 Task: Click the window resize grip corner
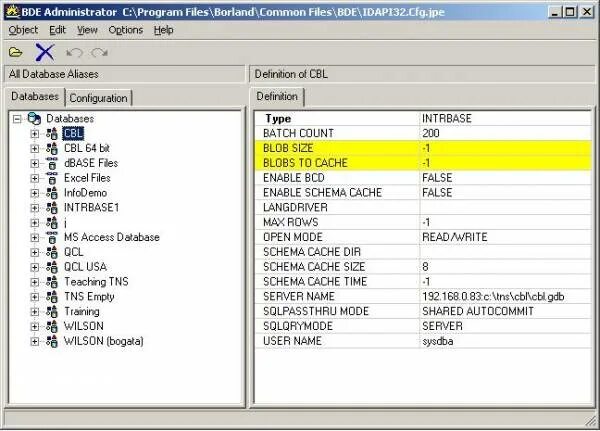tap(591, 422)
